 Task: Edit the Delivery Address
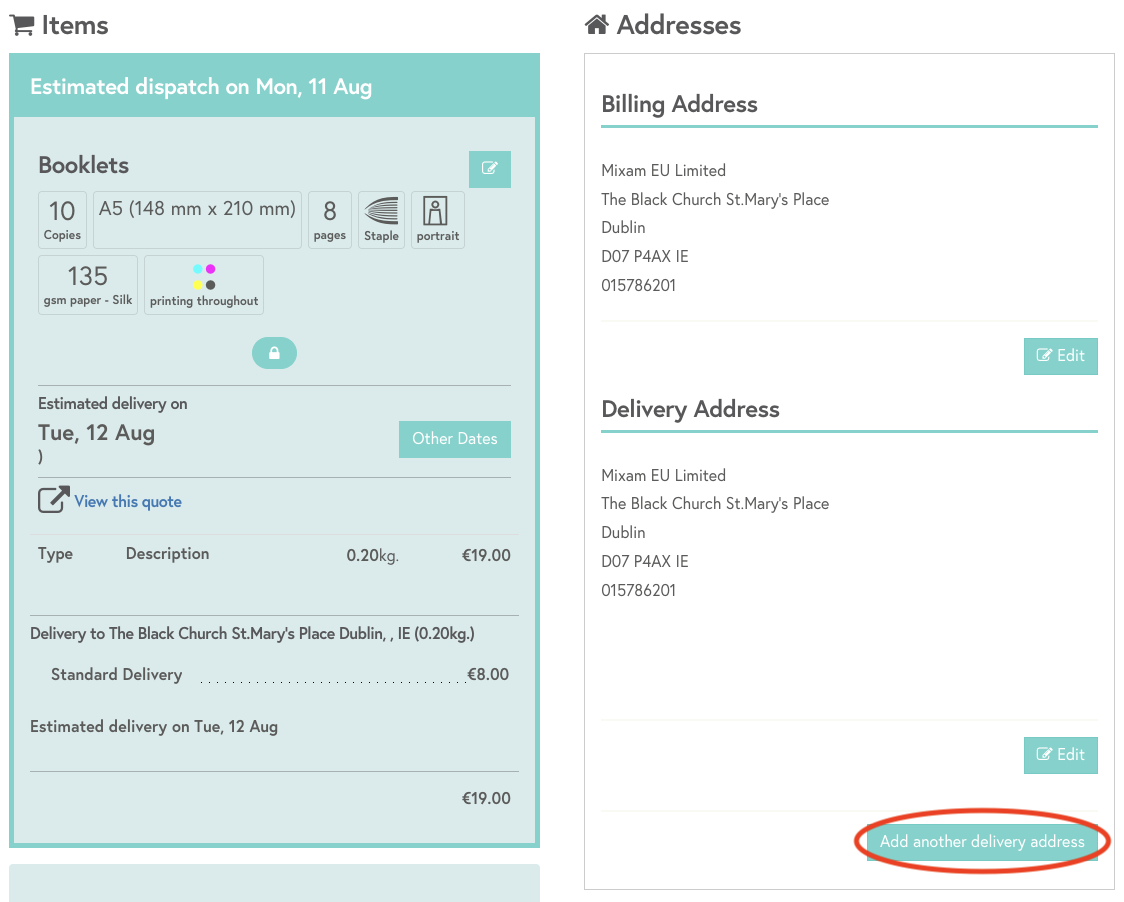click(x=1060, y=755)
